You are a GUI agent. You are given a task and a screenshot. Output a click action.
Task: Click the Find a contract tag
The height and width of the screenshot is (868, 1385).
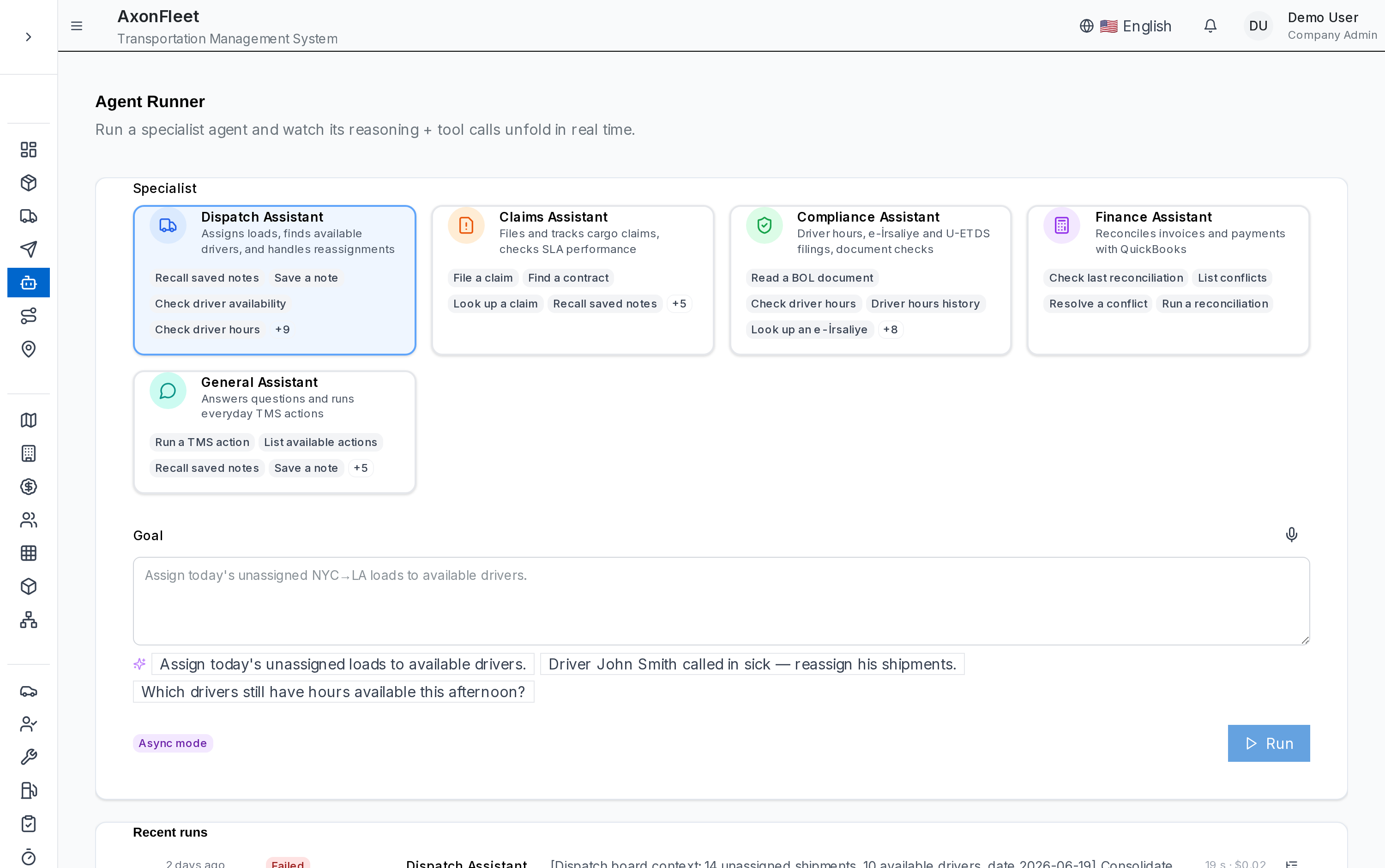click(x=568, y=278)
